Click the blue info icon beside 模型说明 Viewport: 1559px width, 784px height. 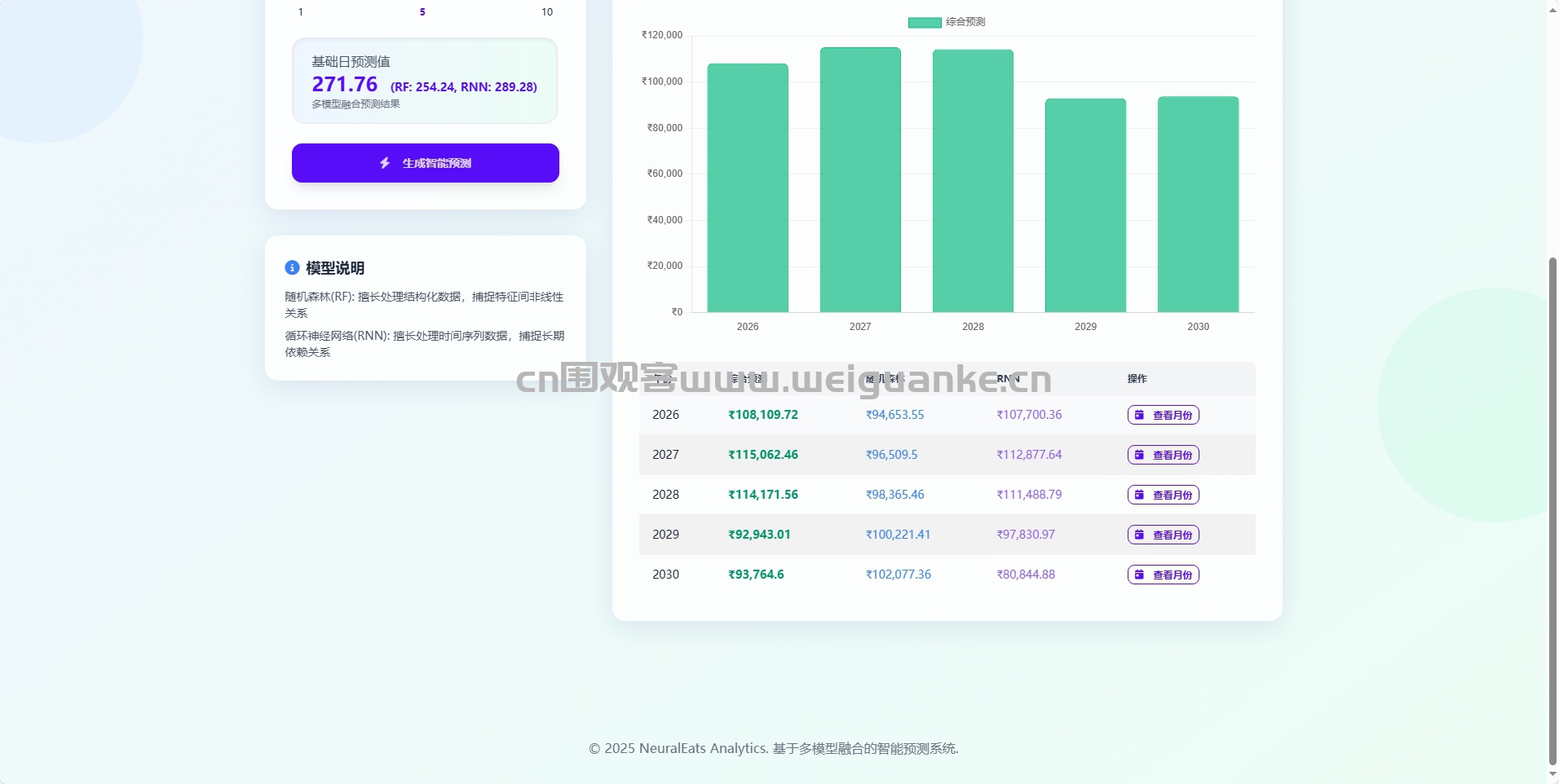pos(292,267)
